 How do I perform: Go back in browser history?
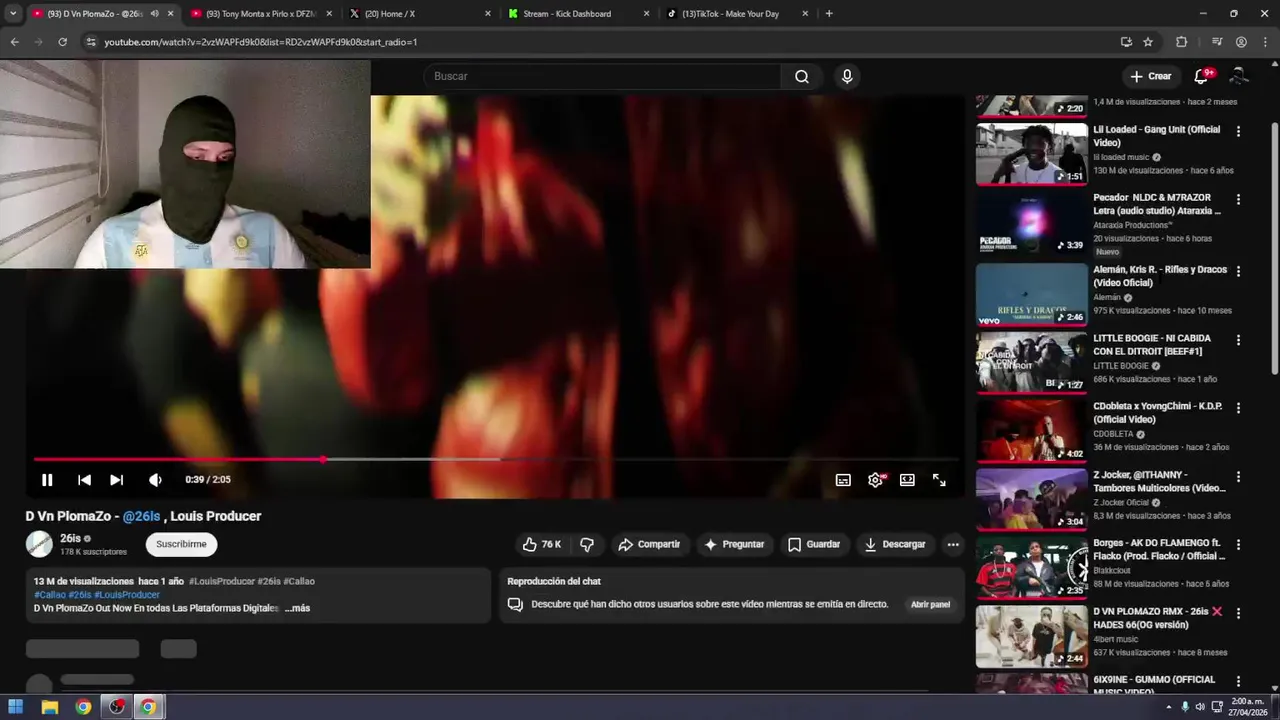click(14, 42)
